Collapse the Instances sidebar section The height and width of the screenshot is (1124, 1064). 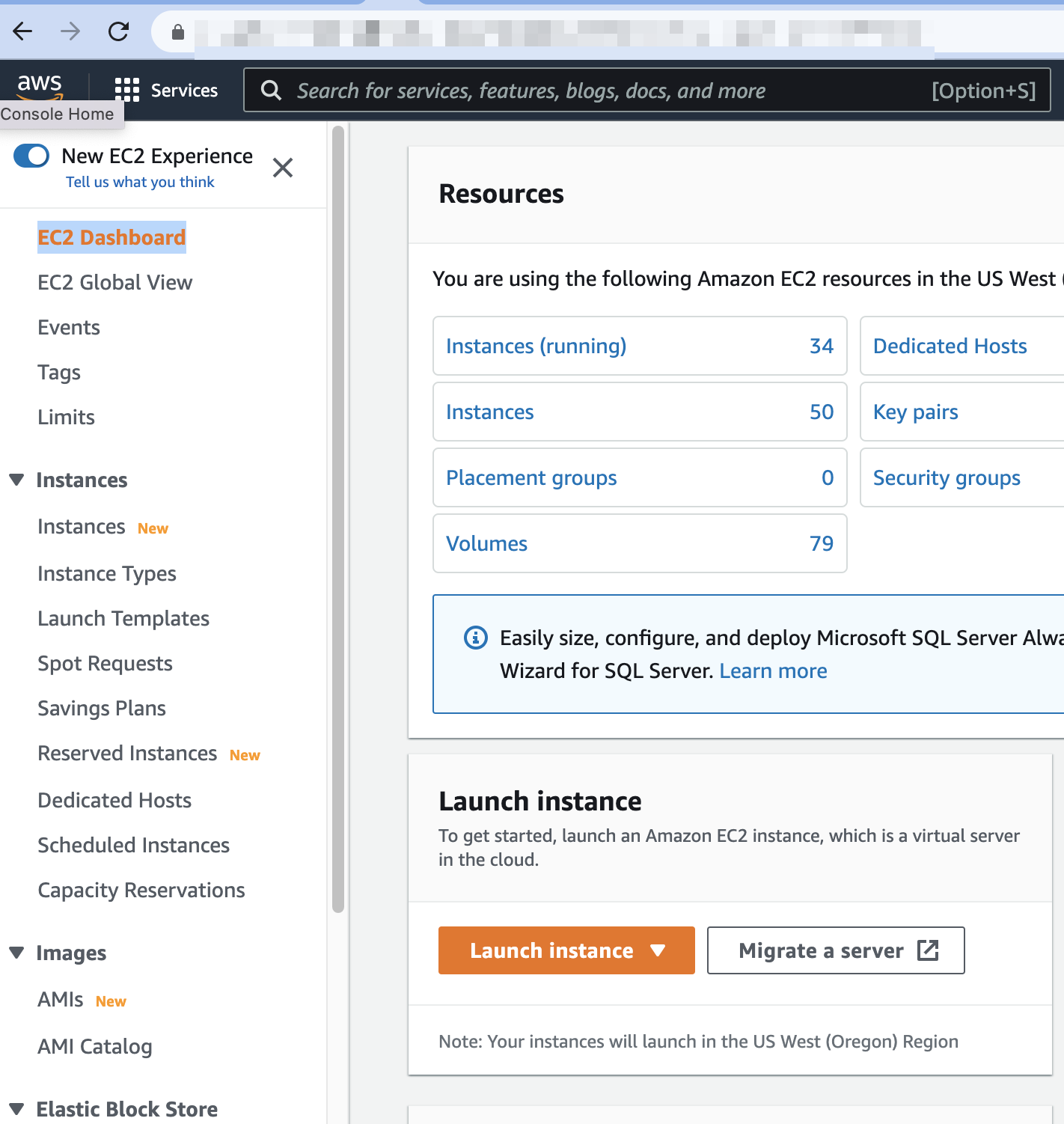[x=16, y=480]
